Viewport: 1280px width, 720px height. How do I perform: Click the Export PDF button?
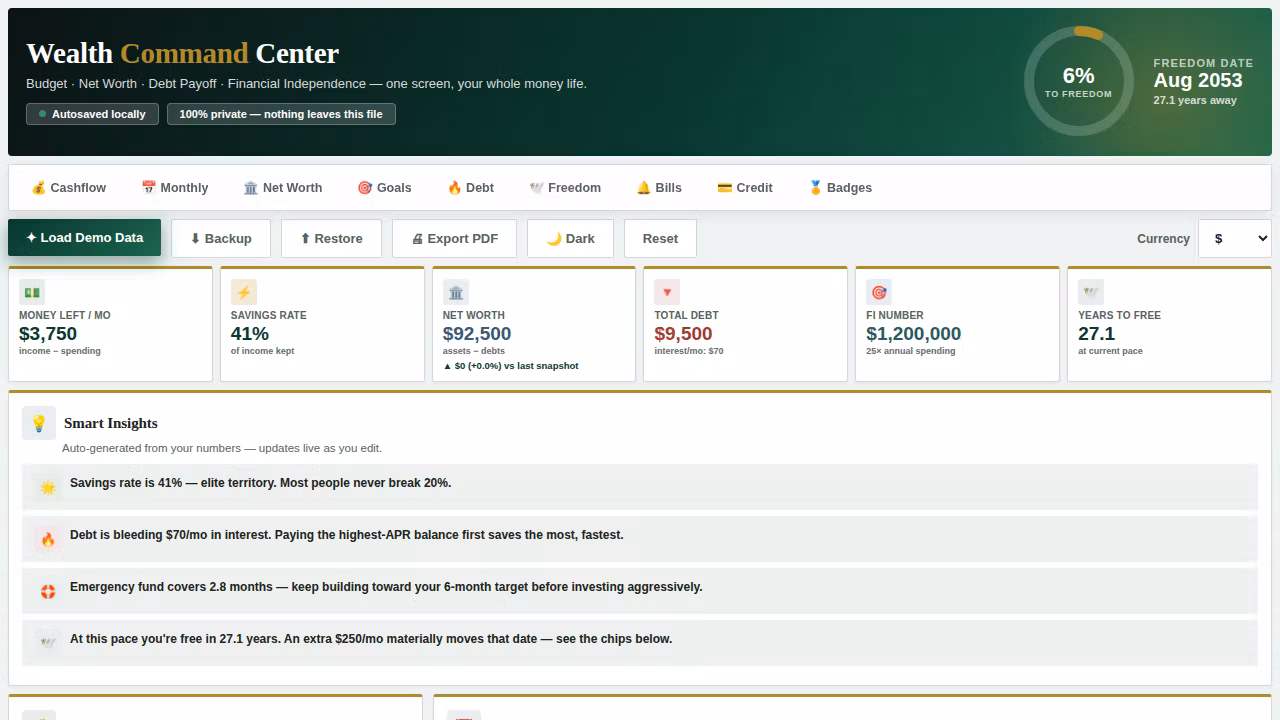click(455, 239)
